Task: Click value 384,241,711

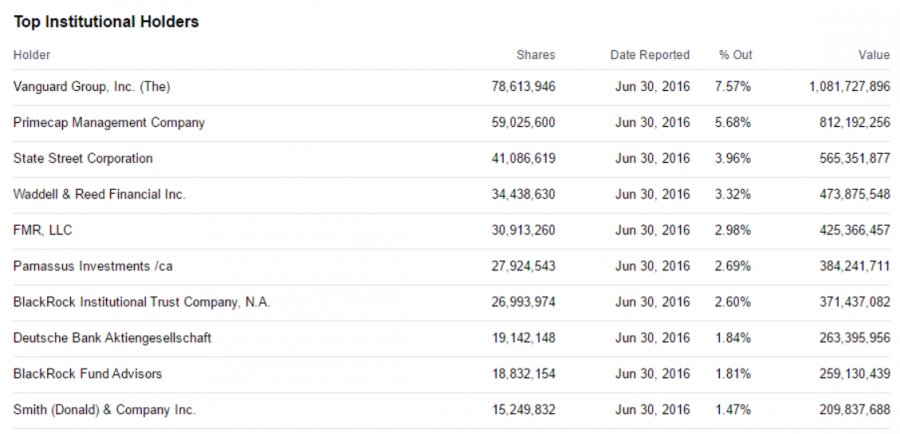Action: [855, 266]
